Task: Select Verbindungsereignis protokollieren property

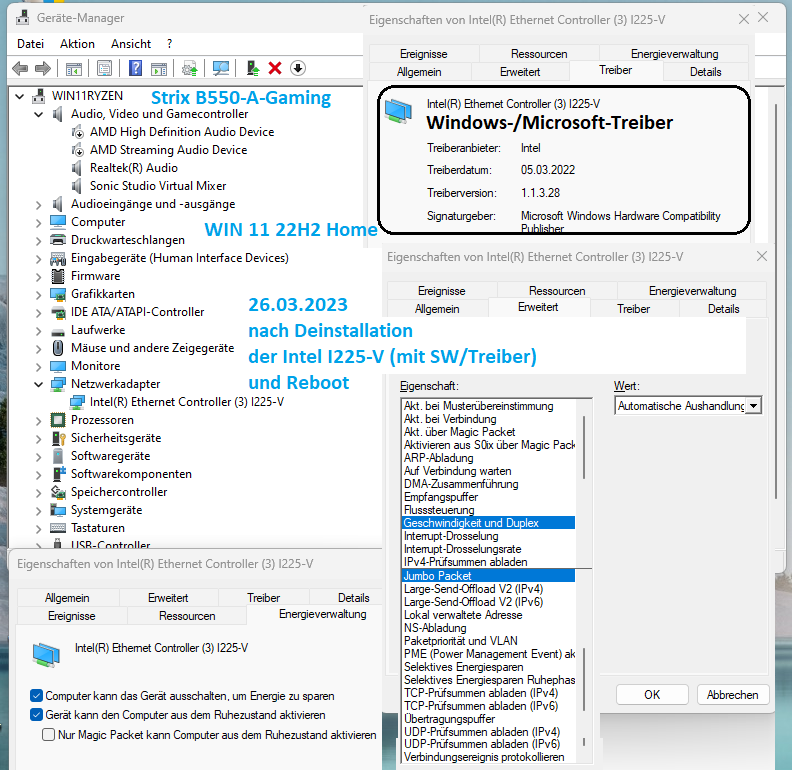Action: pyautogui.click(x=488, y=757)
